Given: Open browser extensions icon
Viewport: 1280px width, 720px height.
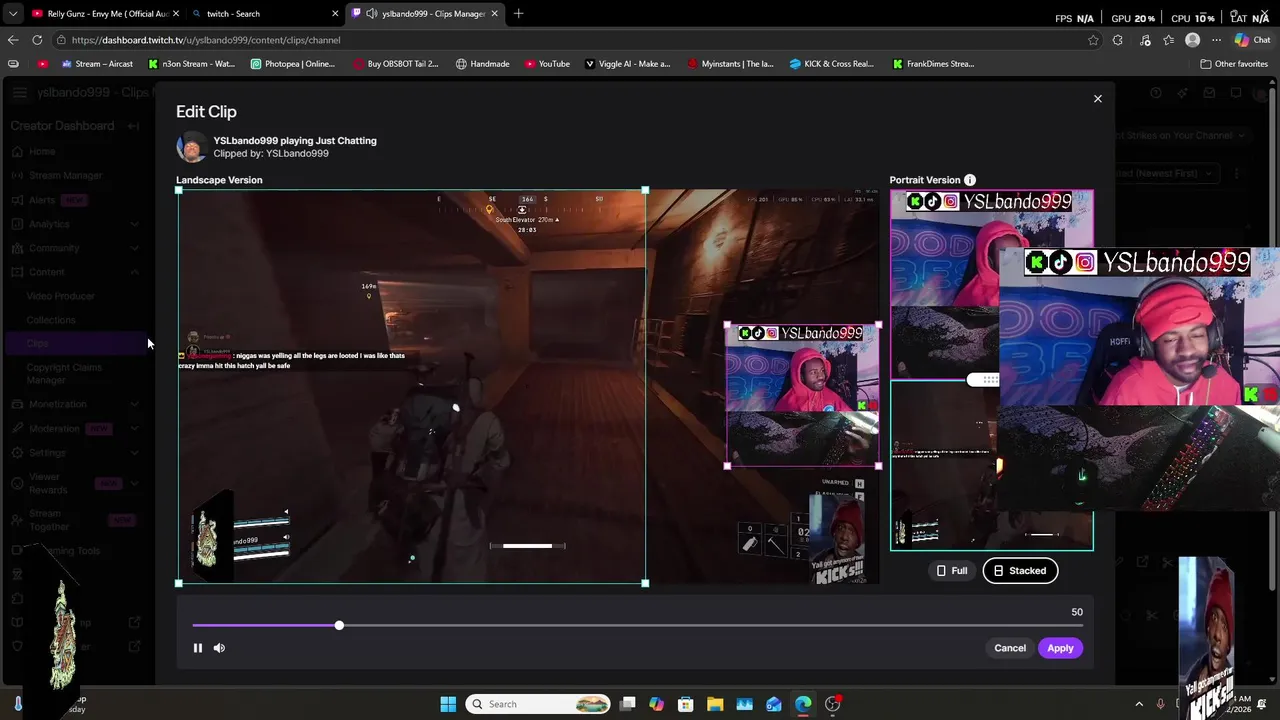Looking at the screenshot, I should [1118, 40].
